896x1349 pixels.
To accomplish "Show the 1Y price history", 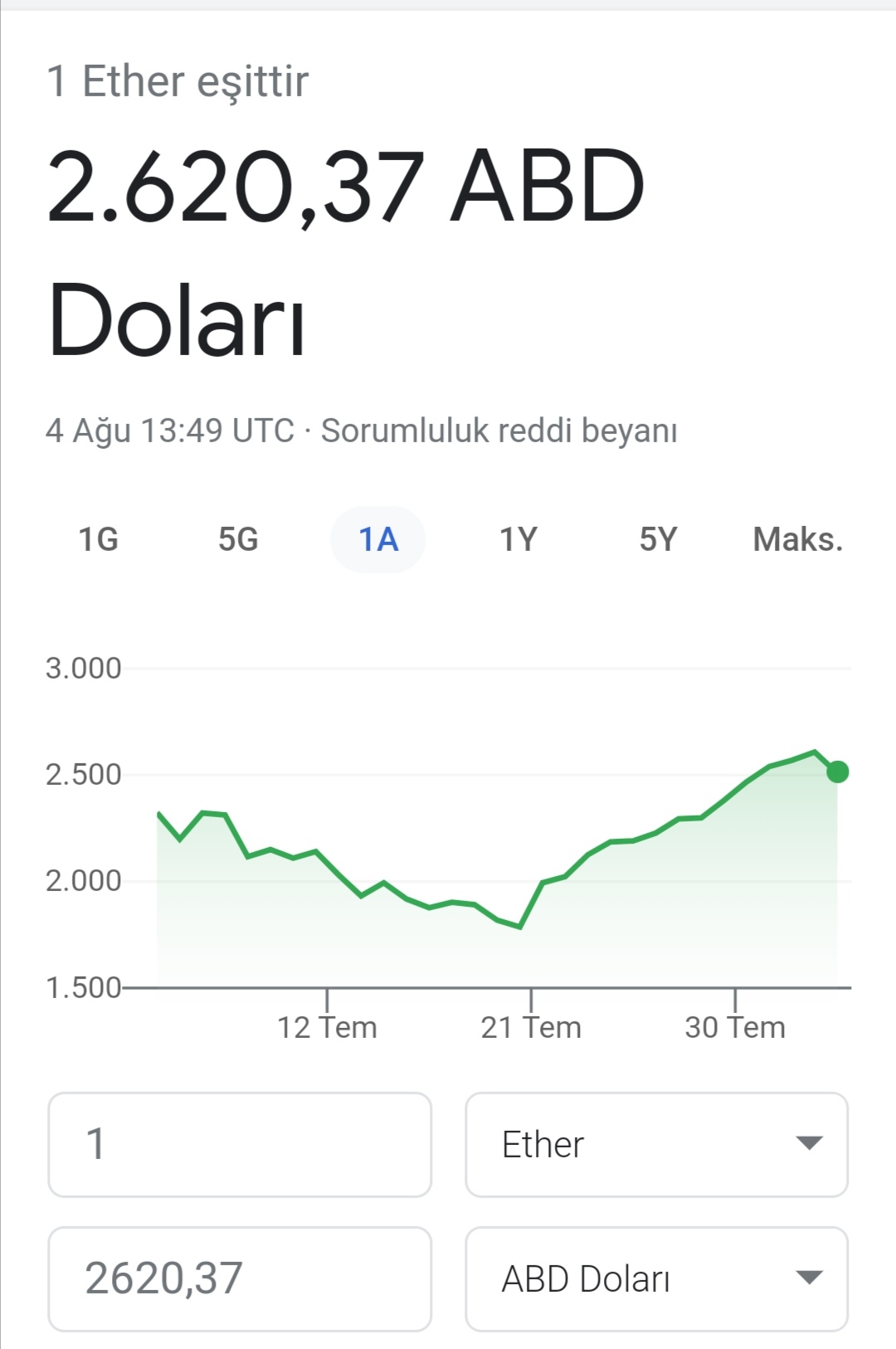I will tap(519, 539).
